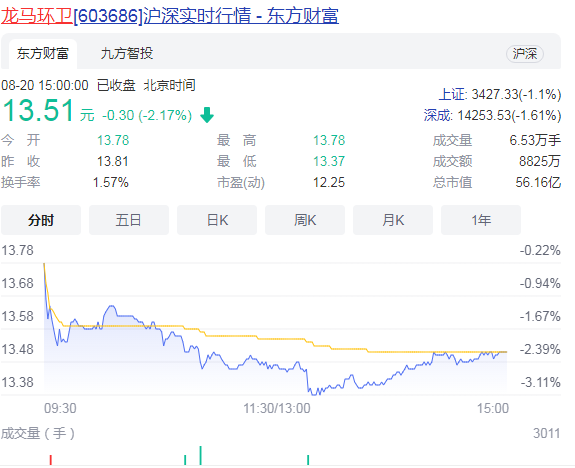The height and width of the screenshot is (468, 575).
Task: Switch to the 九方智投 tab
Action: point(127,54)
